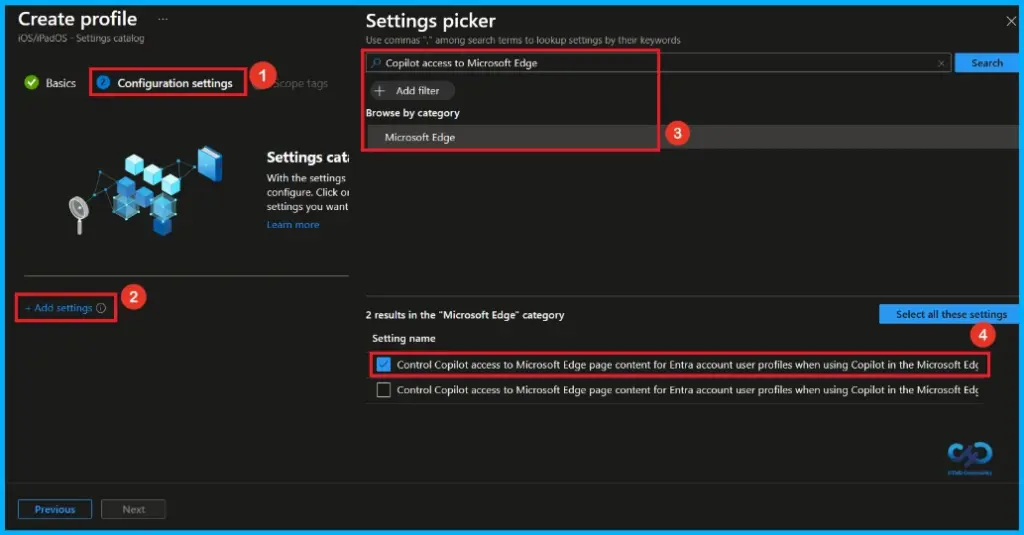
Task: Click Add filter button
Action: coord(412,91)
